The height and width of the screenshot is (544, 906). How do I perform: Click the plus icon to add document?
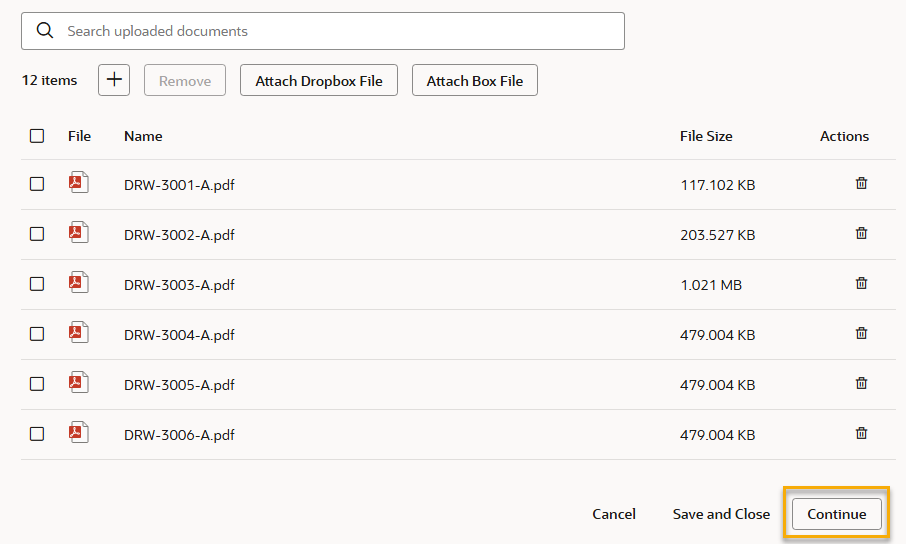(114, 80)
